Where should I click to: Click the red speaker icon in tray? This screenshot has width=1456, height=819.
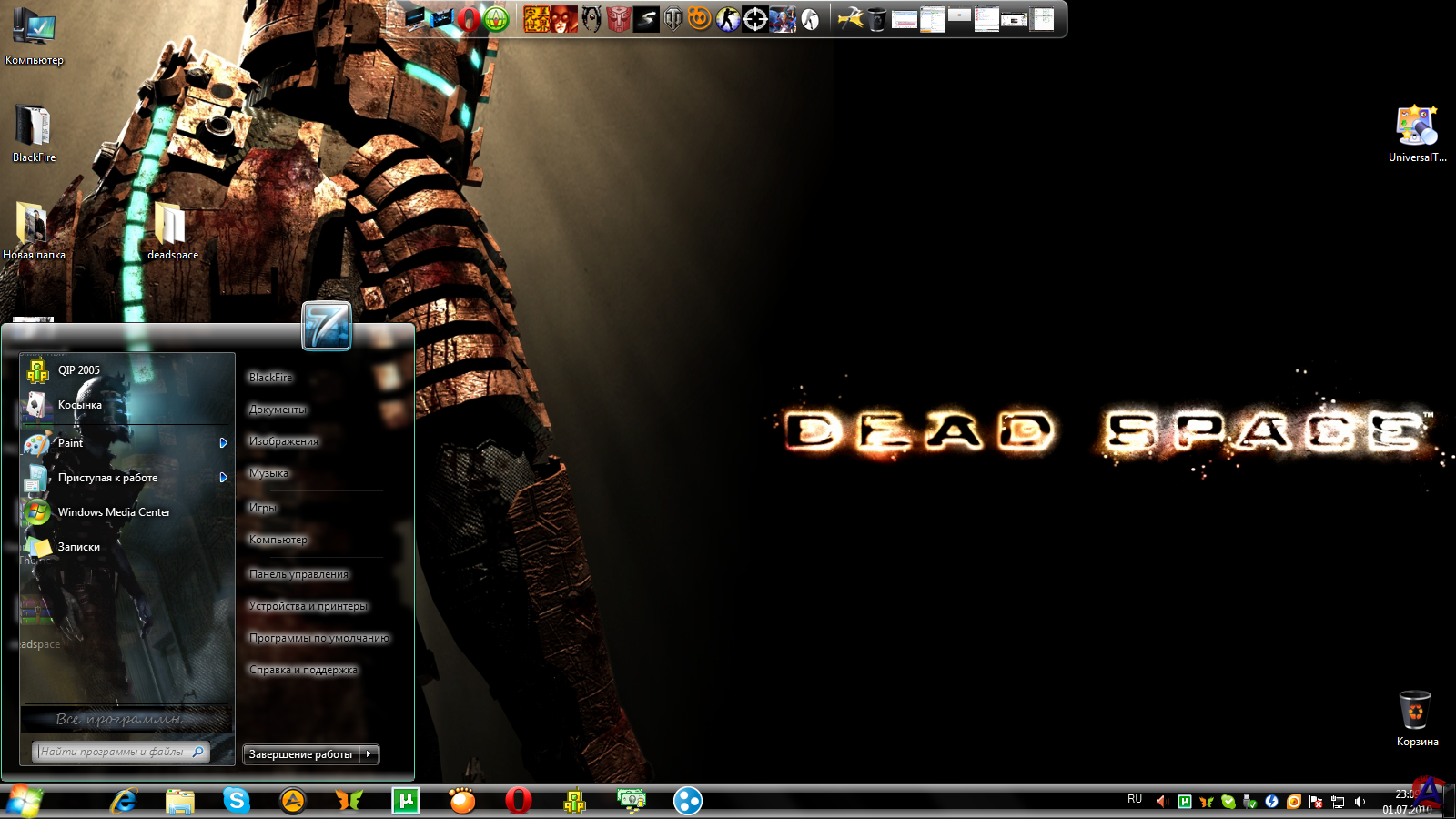1162,802
